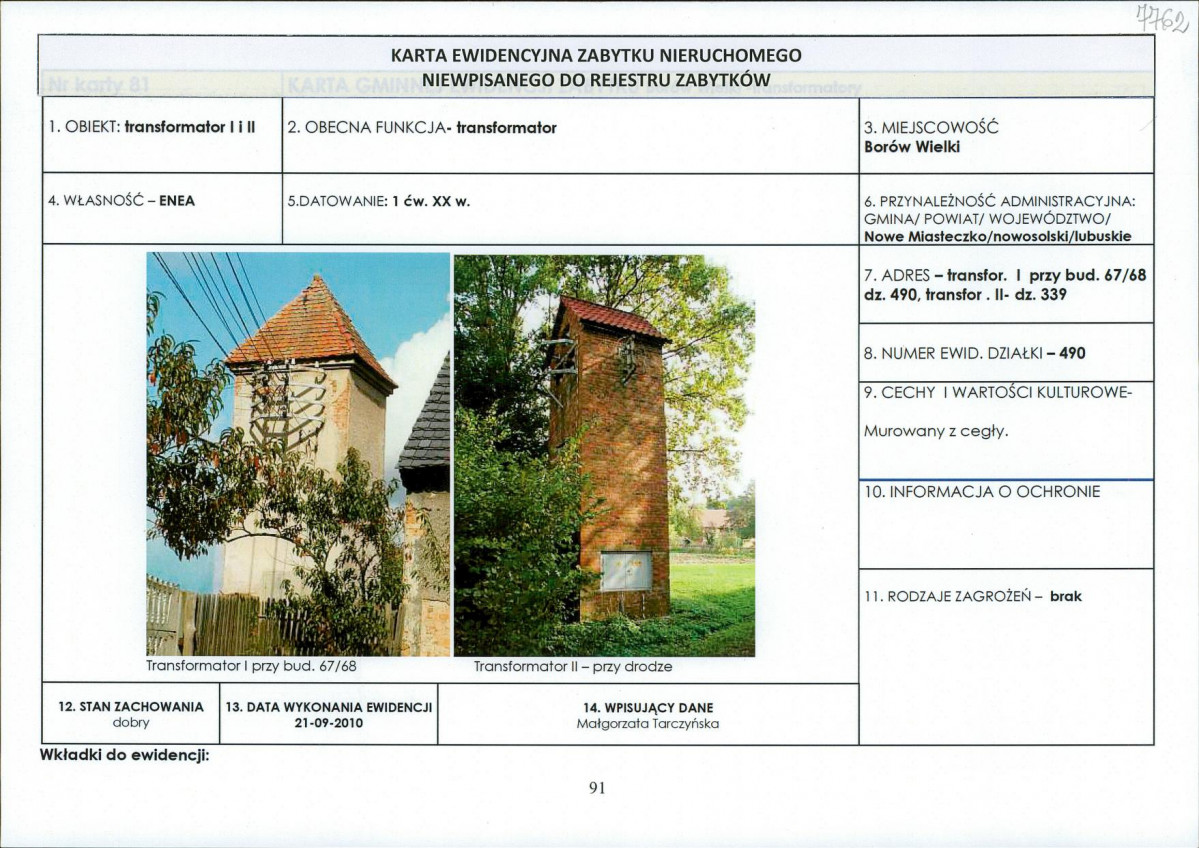The height and width of the screenshot is (848, 1199).
Task: Click the photo of Transformator I
Action: [298, 453]
